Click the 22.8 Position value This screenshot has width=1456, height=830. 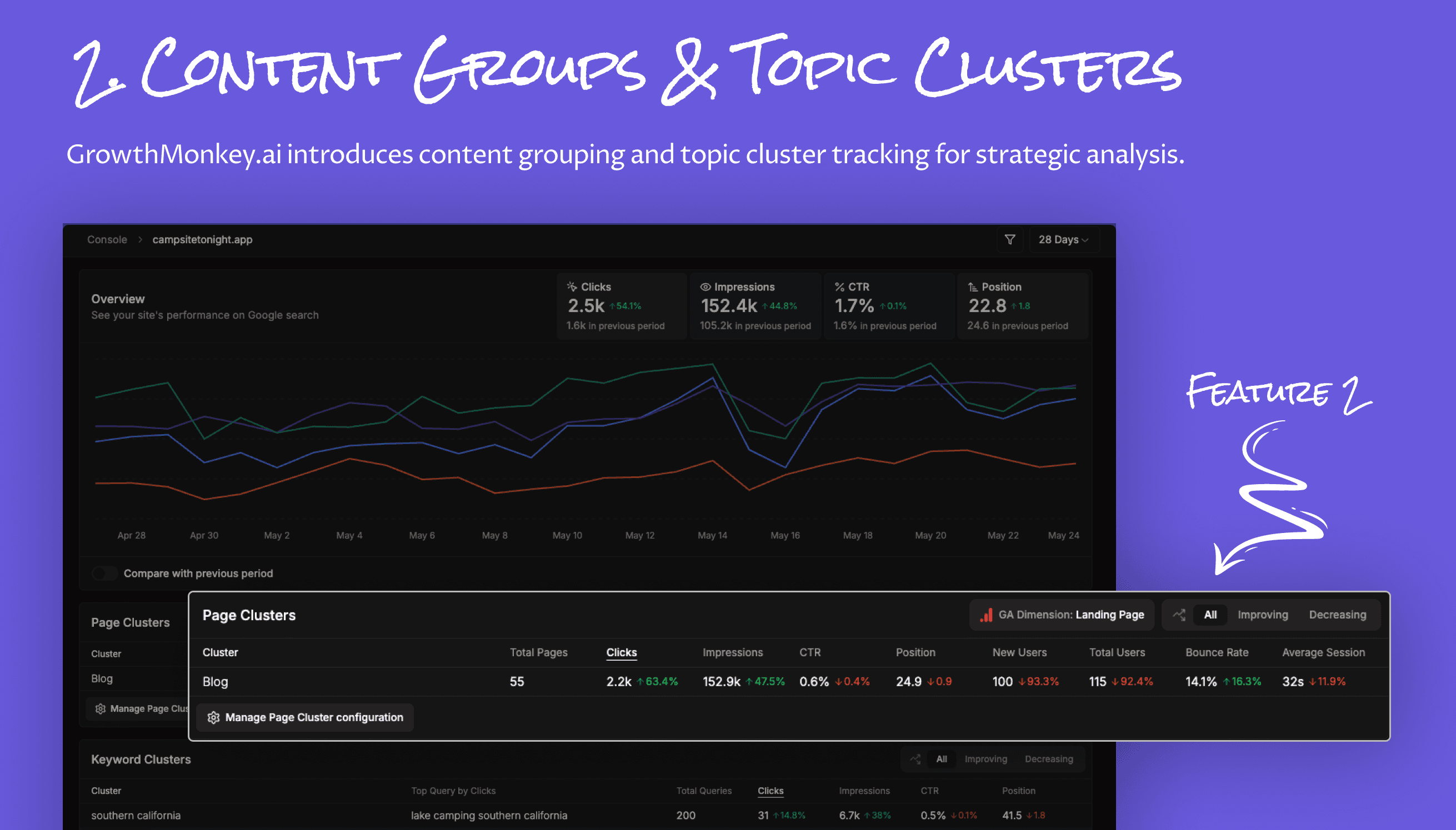coord(987,306)
